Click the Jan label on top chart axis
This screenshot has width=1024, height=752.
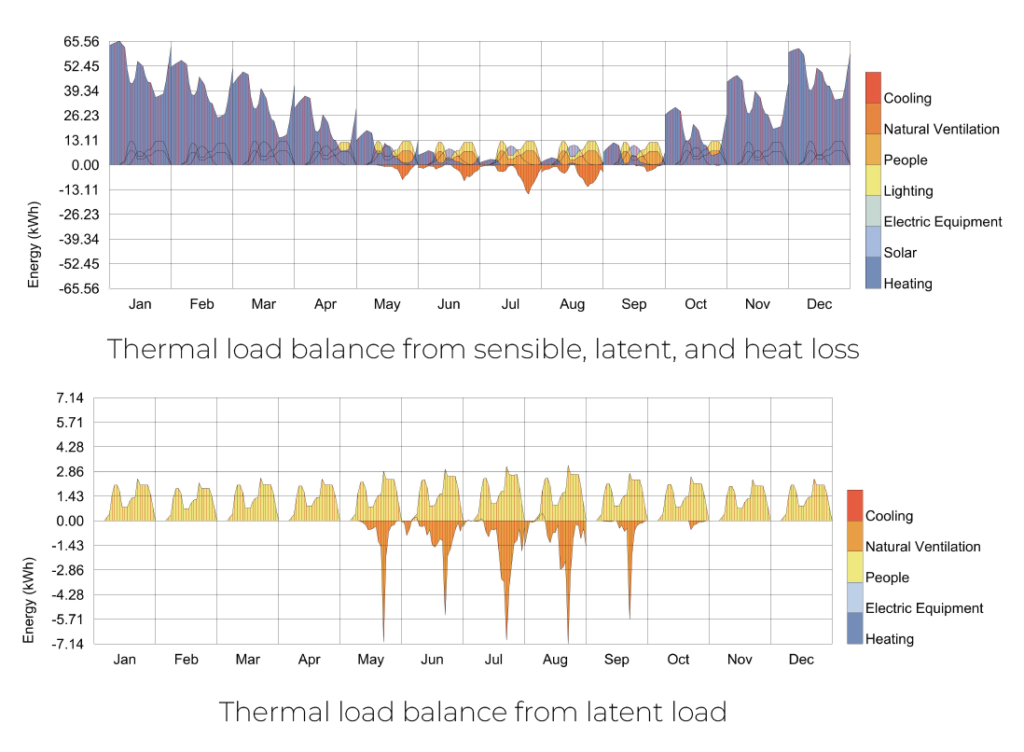(x=140, y=304)
